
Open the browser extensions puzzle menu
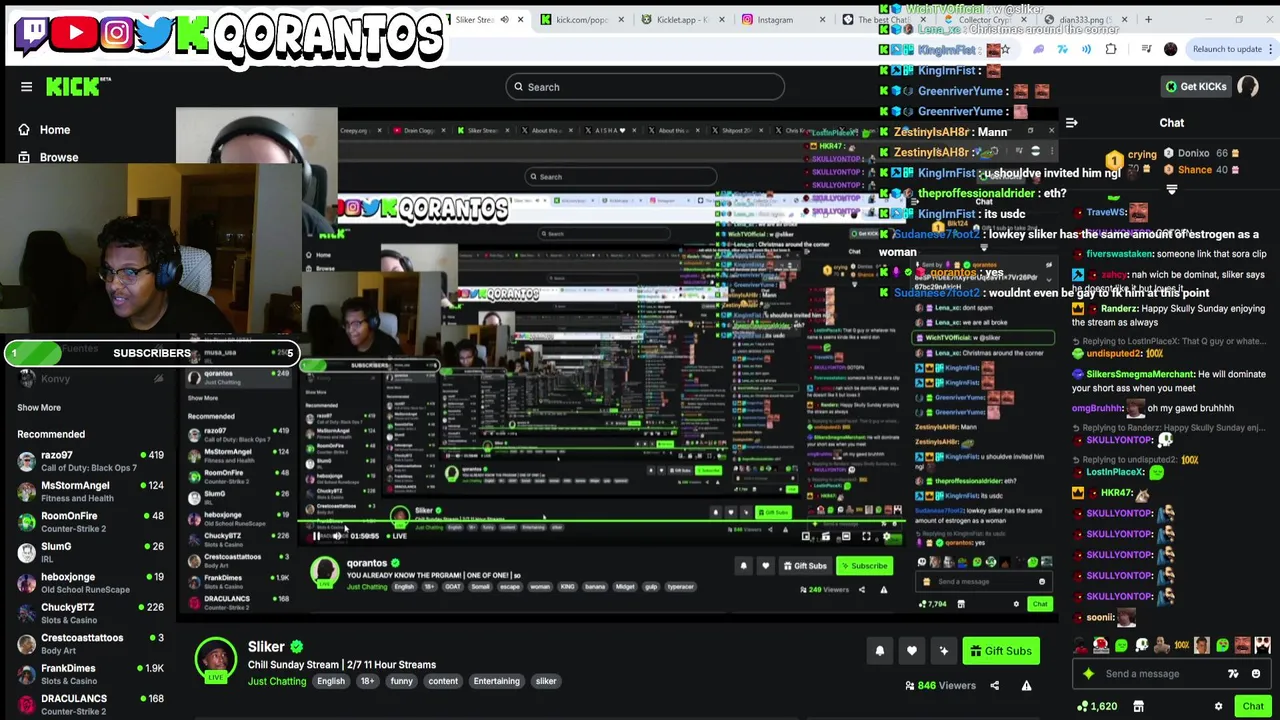(1111, 49)
